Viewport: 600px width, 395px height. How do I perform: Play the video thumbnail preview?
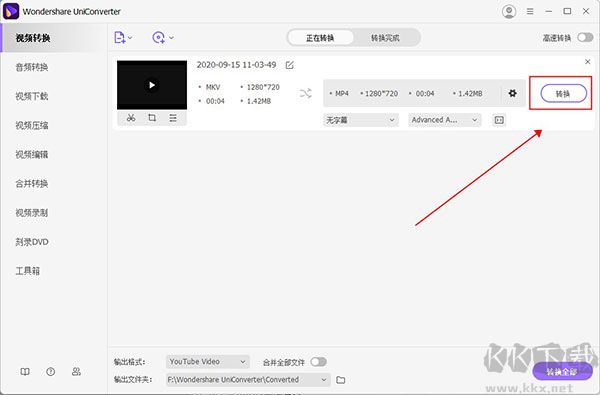(152, 85)
